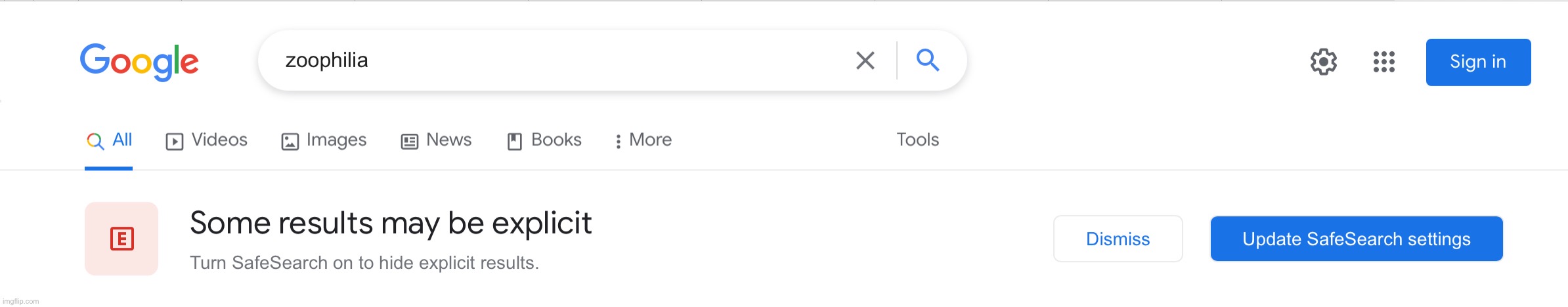This screenshot has height=307, width=1568.
Task: Open the Google apps grid
Action: click(1383, 62)
